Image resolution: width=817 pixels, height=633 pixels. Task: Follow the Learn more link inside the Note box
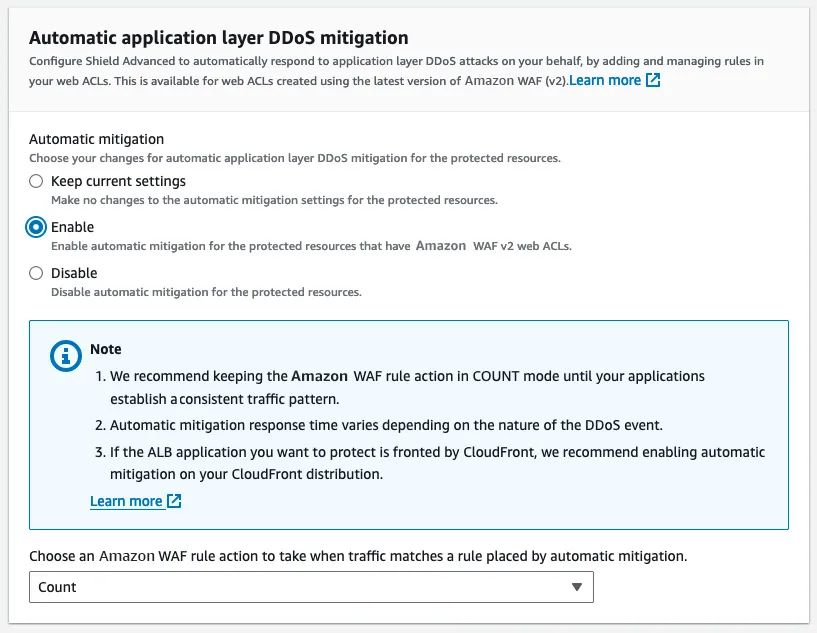pos(126,501)
